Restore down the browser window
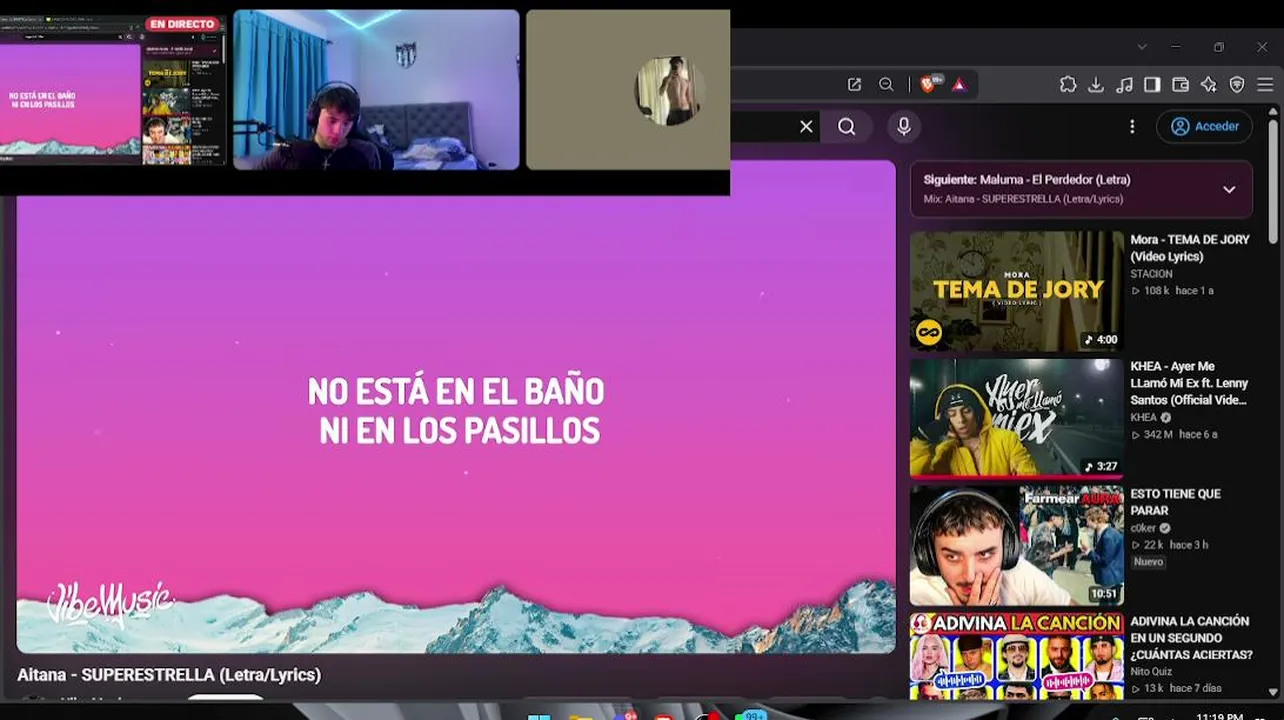1284x720 pixels. pos(1219,47)
